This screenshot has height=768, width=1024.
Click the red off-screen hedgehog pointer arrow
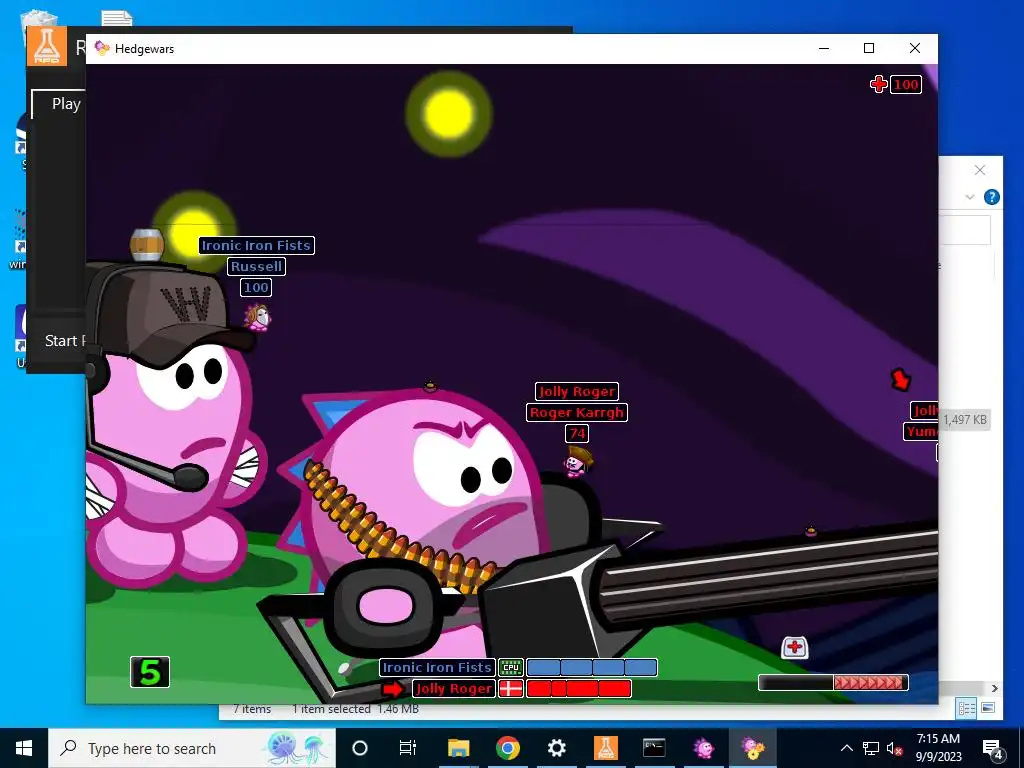click(901, 379)
